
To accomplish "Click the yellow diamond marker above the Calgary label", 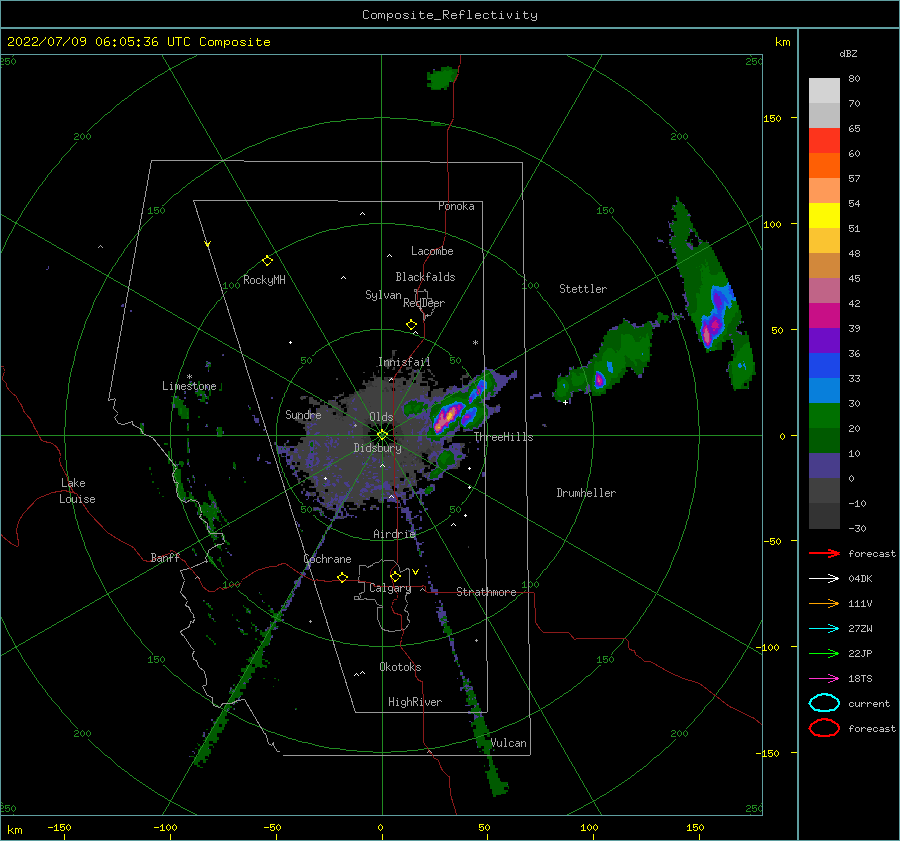I will [x=395, y=576].
